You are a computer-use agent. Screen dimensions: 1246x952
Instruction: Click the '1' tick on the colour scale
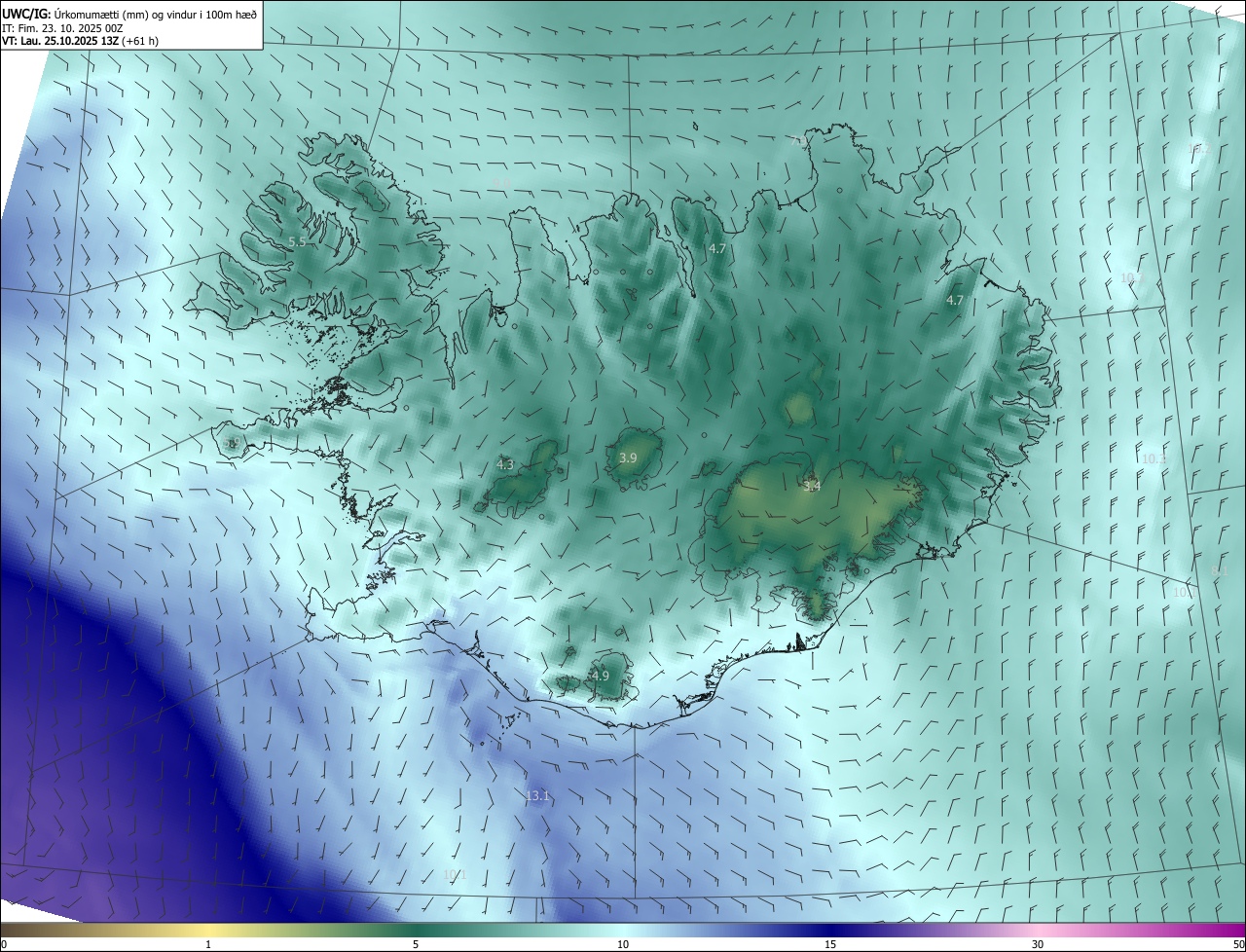(208, 944)
